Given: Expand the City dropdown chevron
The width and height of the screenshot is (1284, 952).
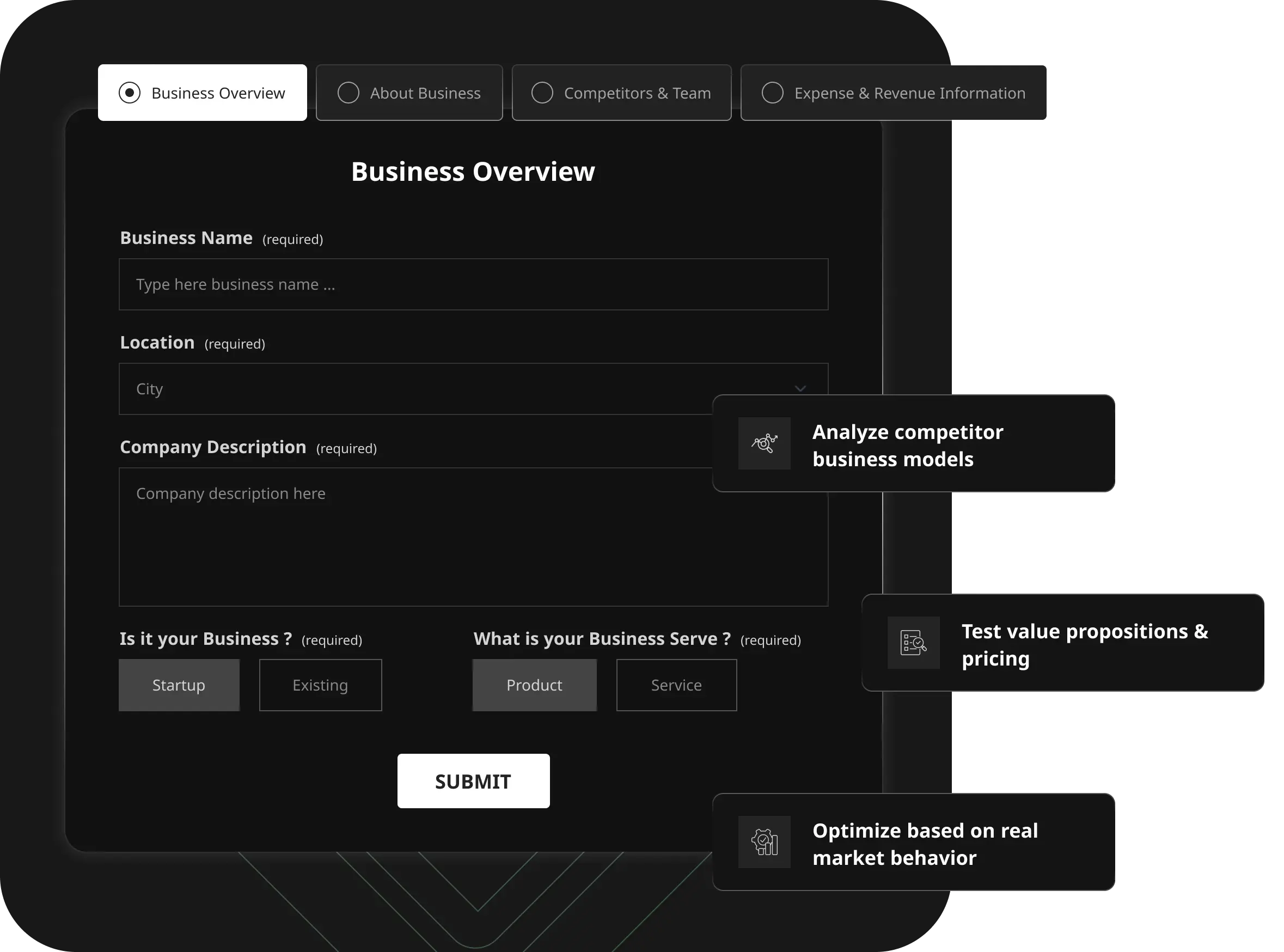Looking at the screenshot, I should pyautogui.click(x=800, y=388).
